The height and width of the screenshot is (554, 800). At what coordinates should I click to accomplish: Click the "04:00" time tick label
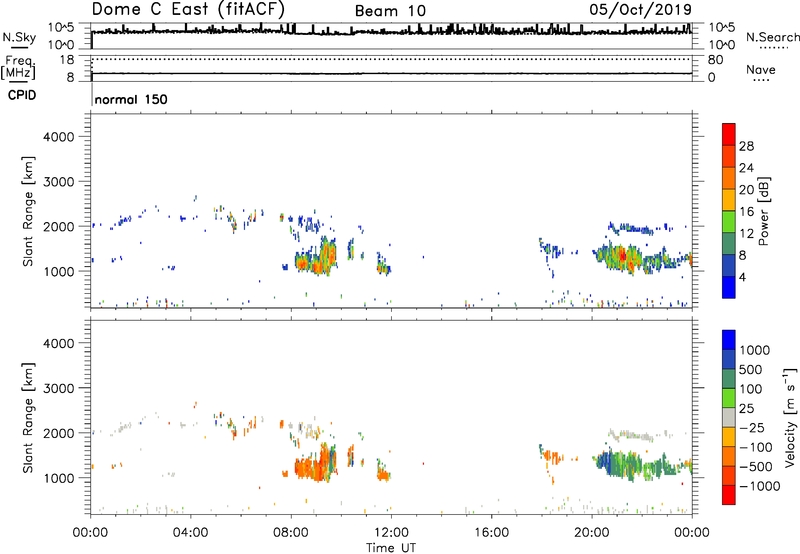191,533
